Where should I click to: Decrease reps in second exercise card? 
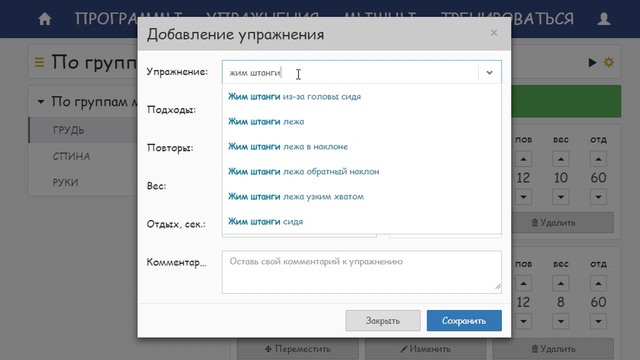523,321
